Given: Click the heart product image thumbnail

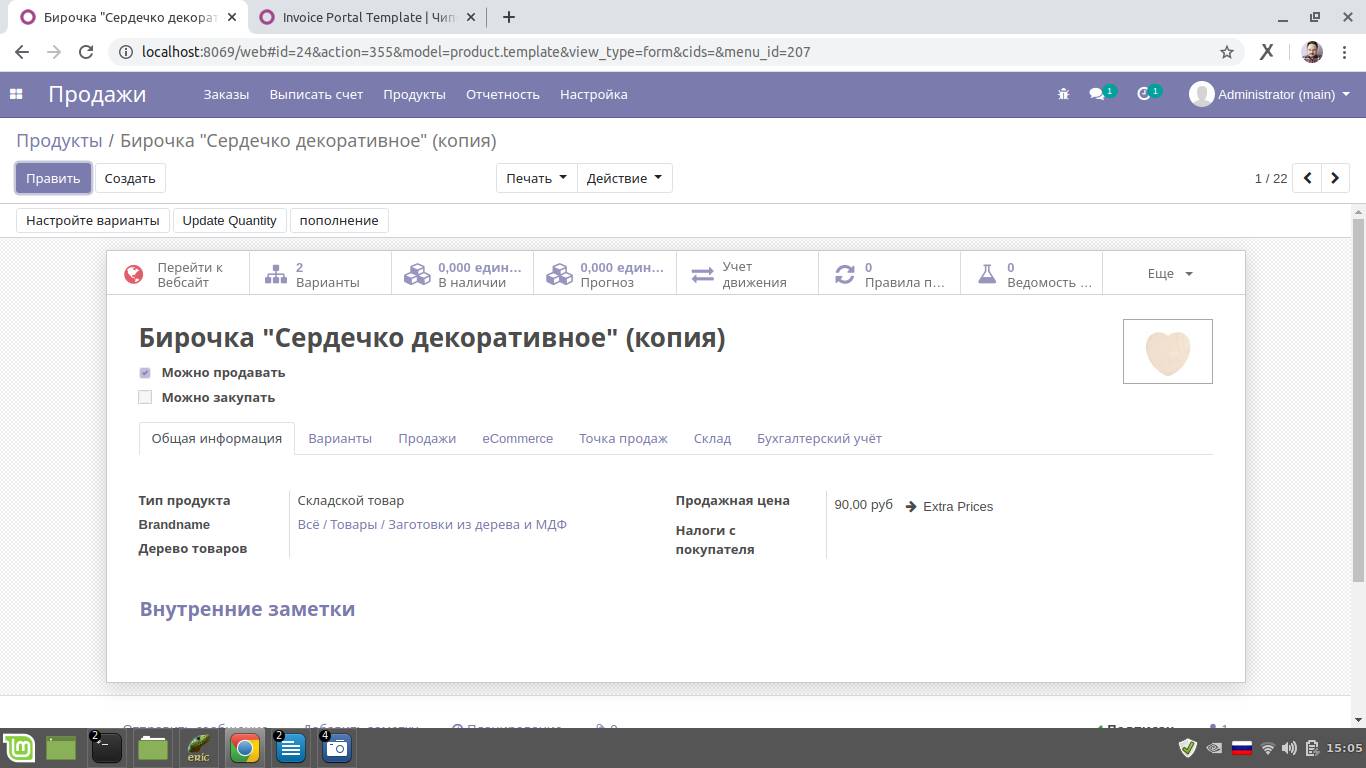Looking at the screenshot, I should pyautogui.click(x=1167, y=352).
